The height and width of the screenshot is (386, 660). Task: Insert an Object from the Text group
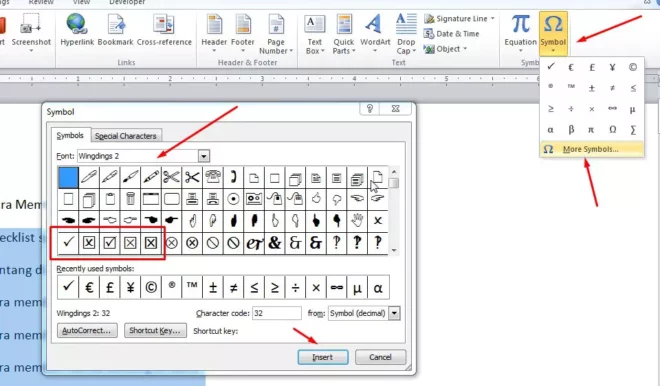coord(445,49)
